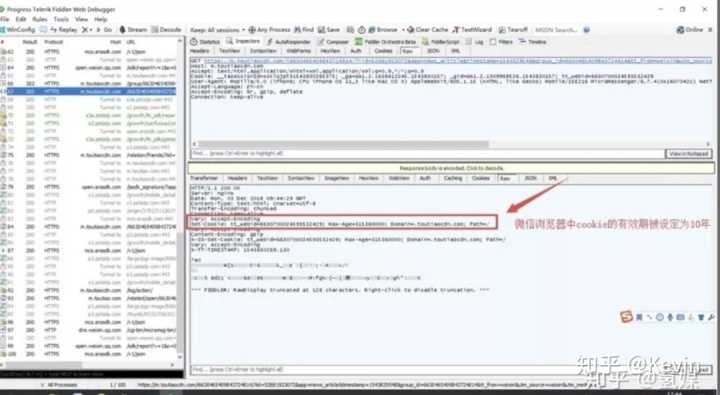Open the Find sessions tool

coord(304,30)
